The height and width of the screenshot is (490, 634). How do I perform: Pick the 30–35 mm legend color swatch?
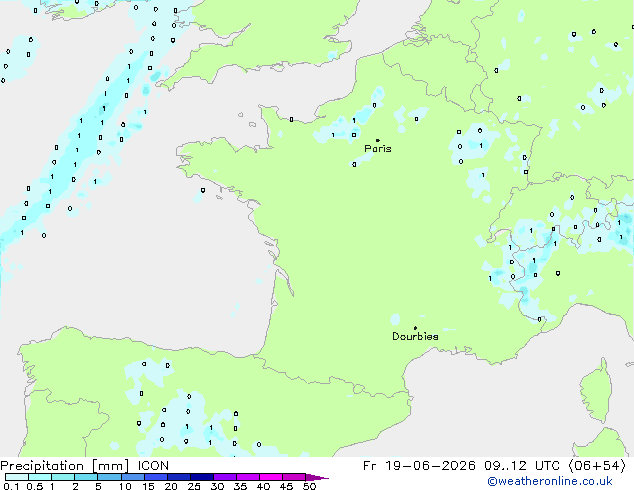(225, 477)
